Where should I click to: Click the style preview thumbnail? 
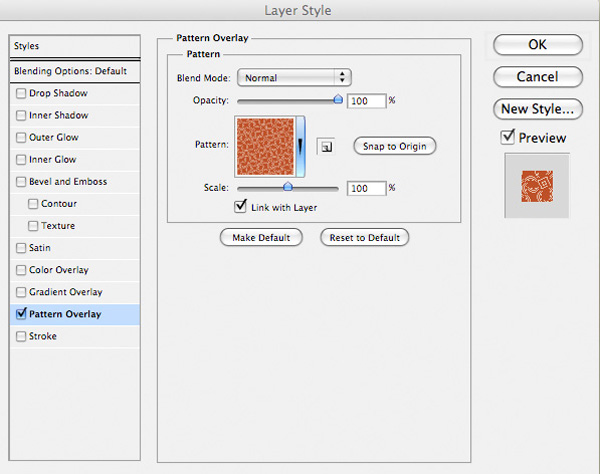point(537,186)
